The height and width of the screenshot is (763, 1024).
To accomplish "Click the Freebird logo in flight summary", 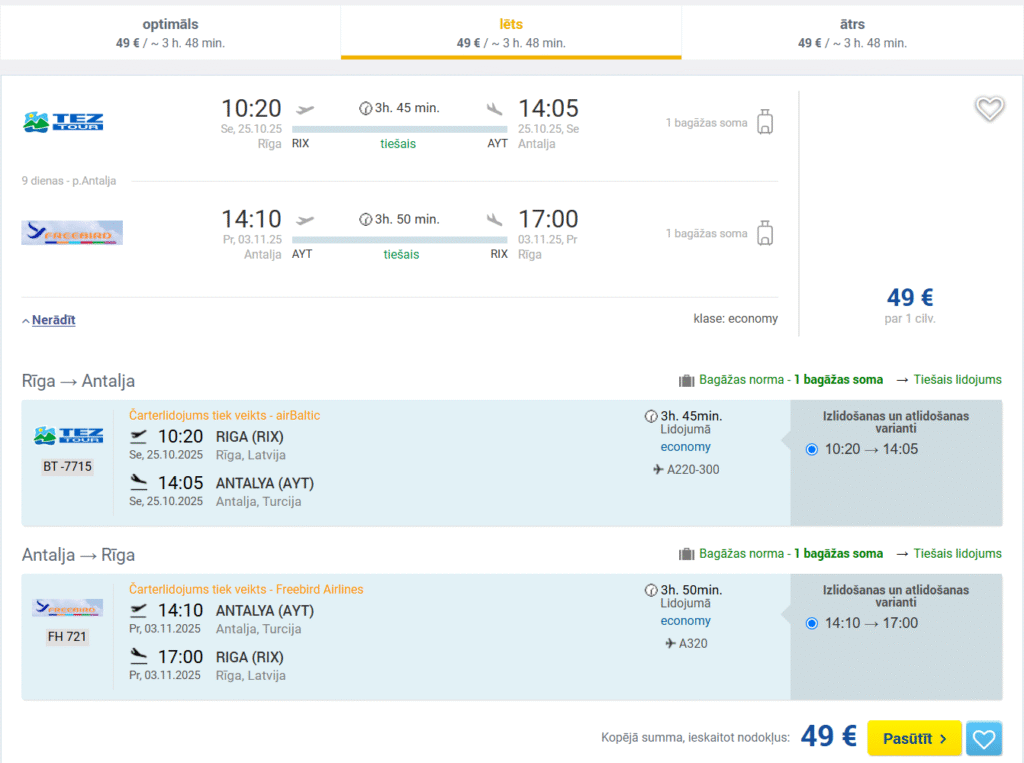I will [x=72, y=233].
